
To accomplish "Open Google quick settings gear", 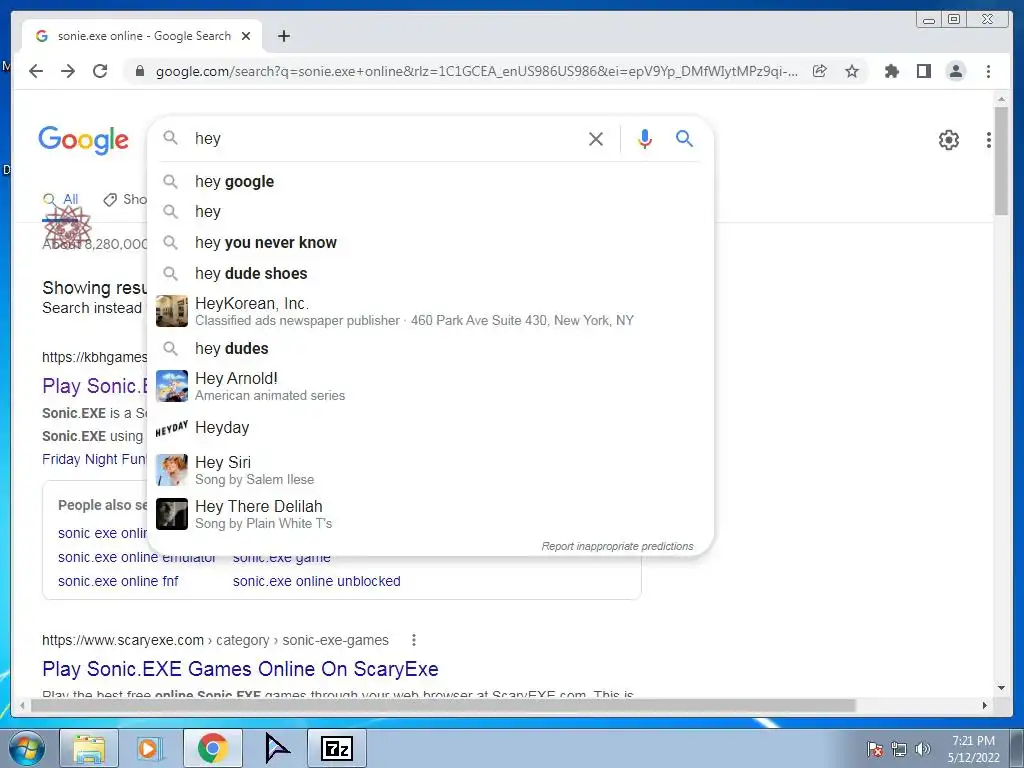I will coord(948,140).
